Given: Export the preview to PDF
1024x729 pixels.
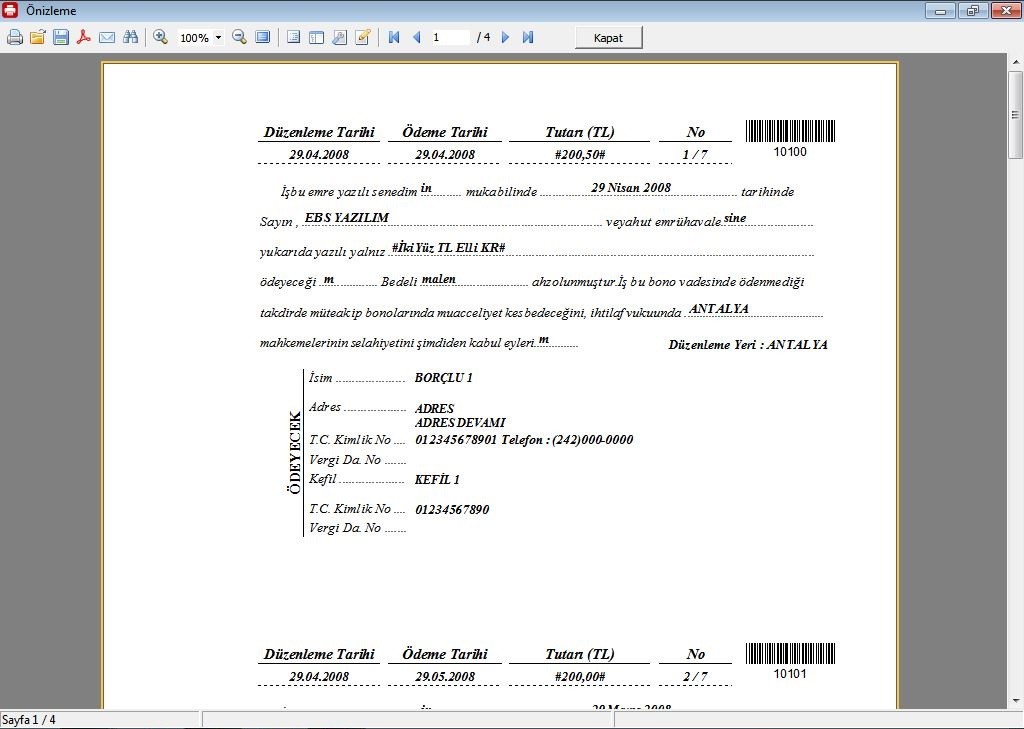Looking at the screenshot, I should pyautogui.click(x=84, y=37).
